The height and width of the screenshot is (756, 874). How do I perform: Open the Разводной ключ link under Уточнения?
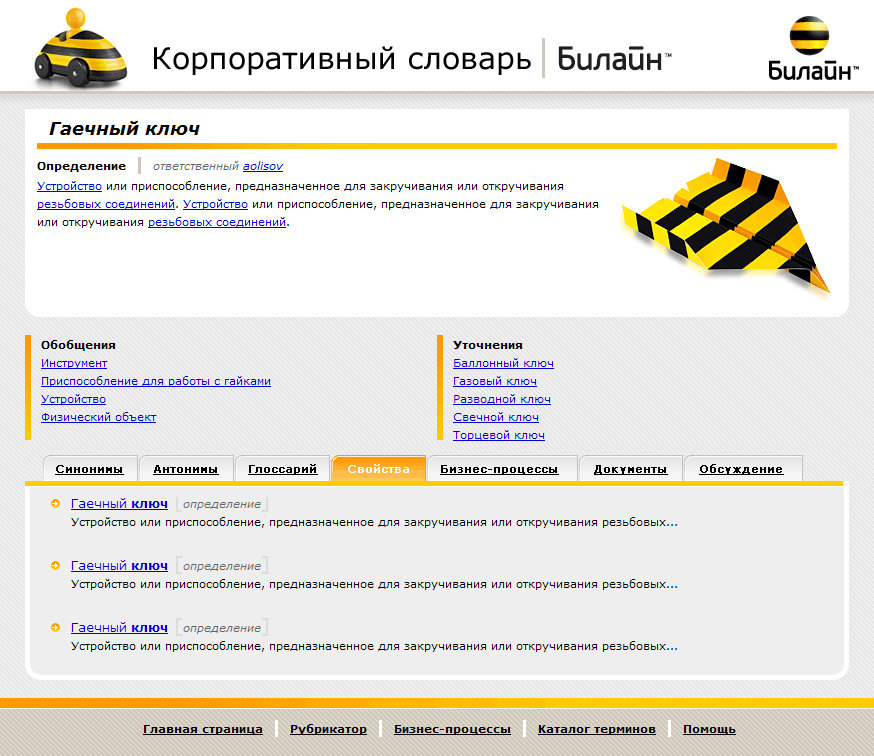(504, 399)
